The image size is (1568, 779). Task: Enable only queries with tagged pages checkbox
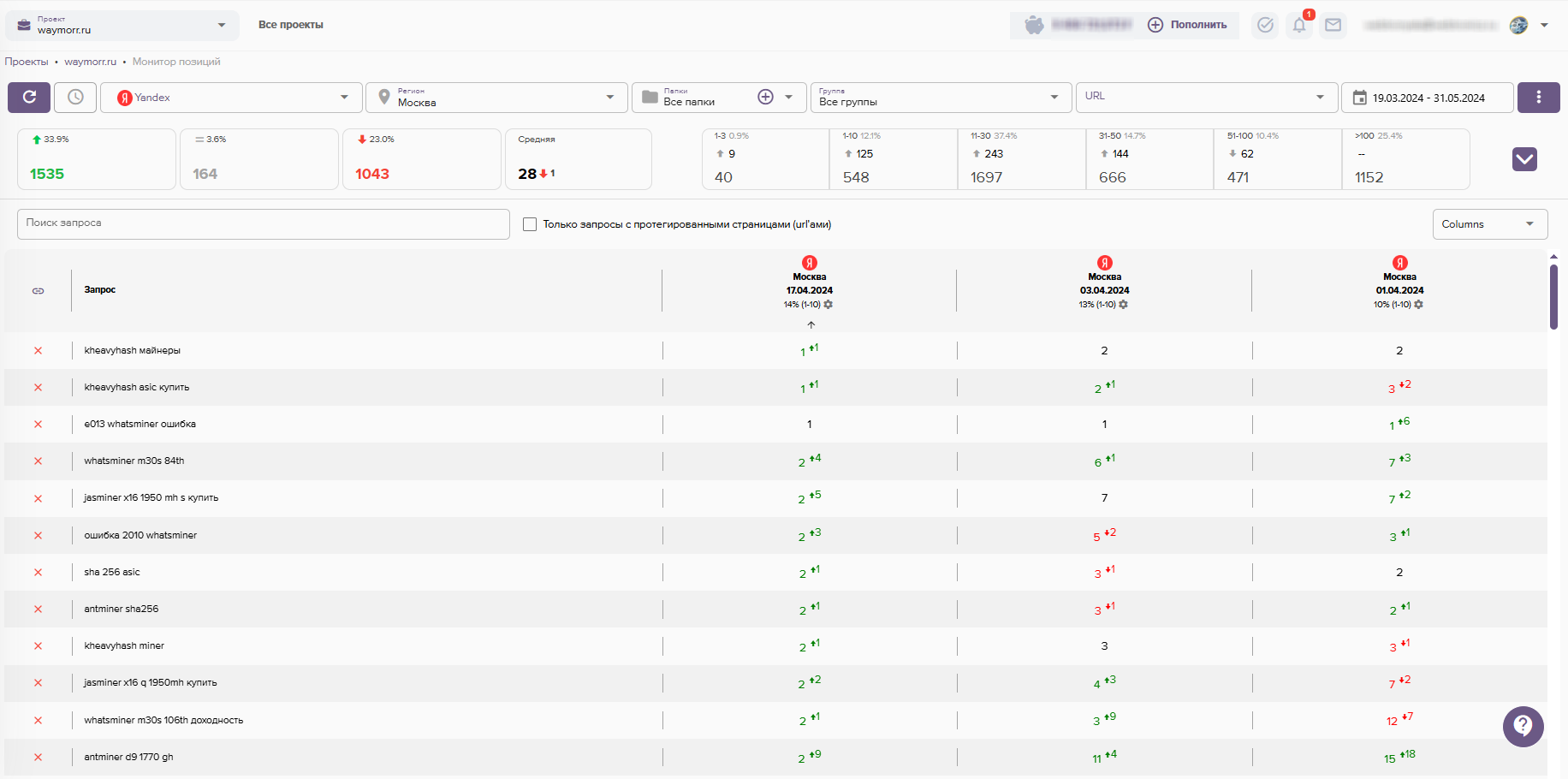click(530, 224)
